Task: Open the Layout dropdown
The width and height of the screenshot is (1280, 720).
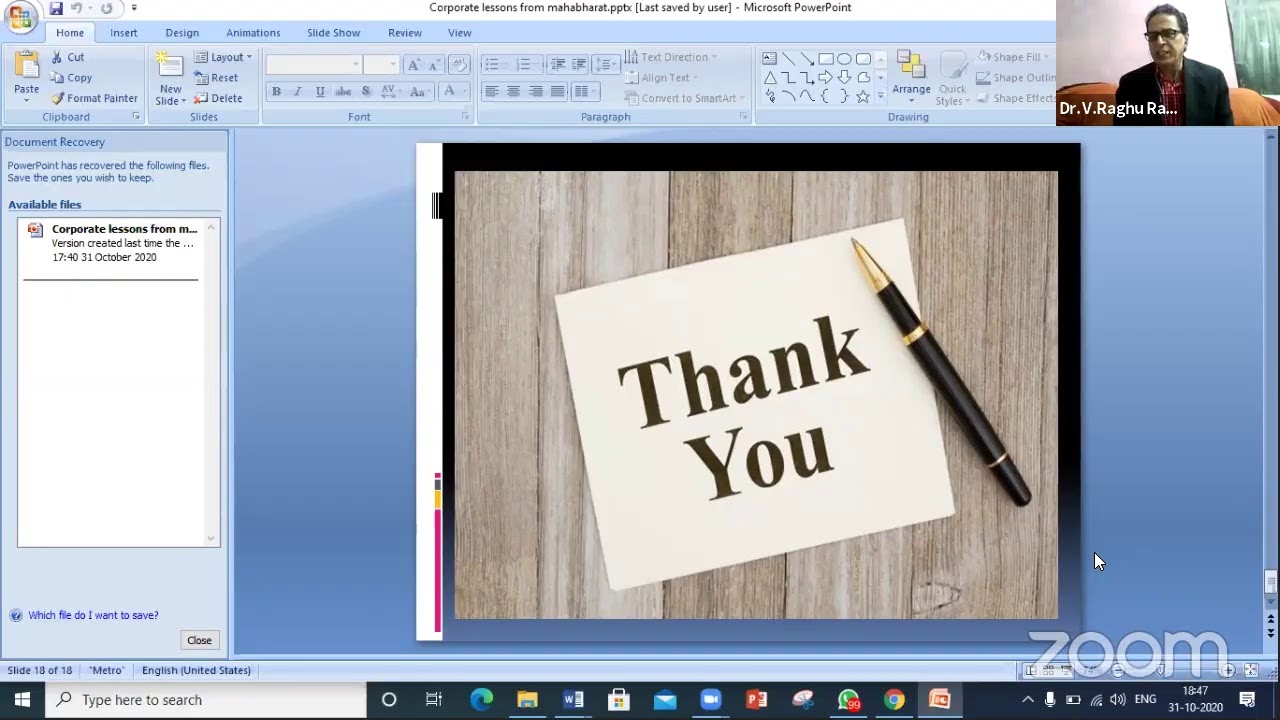Action: (223, 57)
